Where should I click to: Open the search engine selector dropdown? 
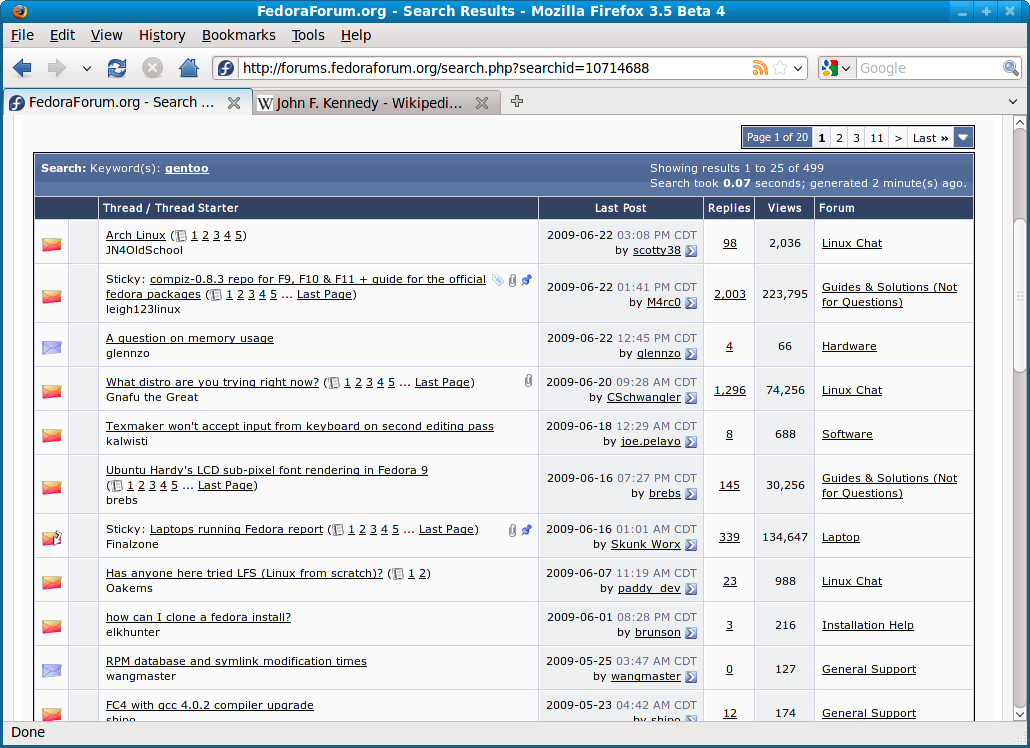click(x=845, y=68)
